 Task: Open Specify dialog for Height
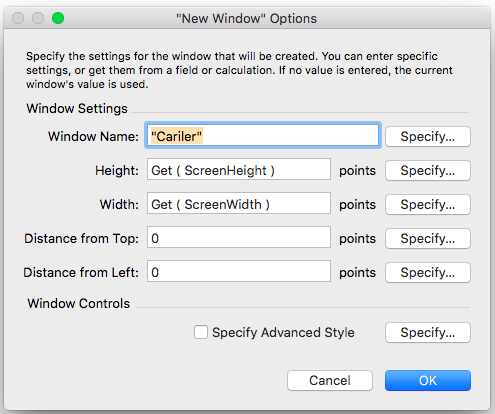point(428,170)
